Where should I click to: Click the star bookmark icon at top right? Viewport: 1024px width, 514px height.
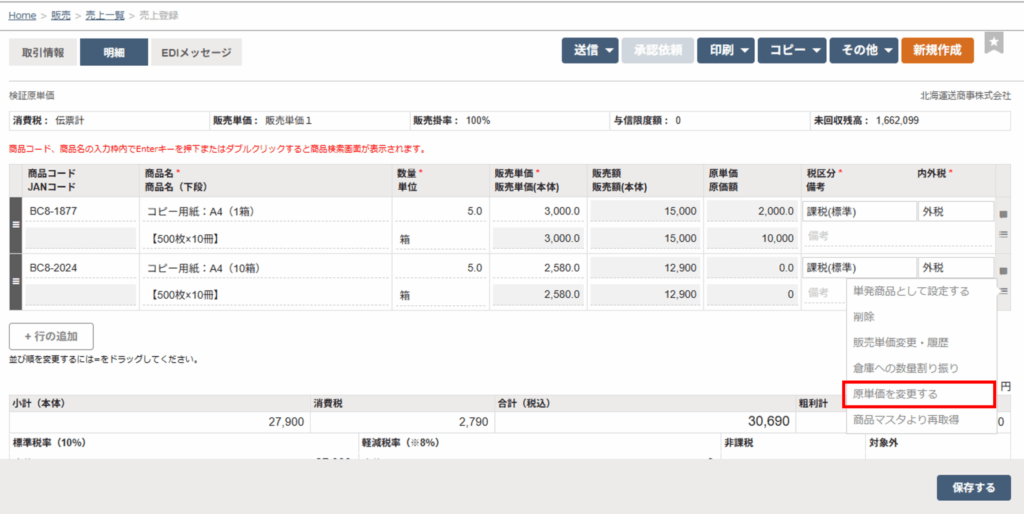tap(993, 43)
